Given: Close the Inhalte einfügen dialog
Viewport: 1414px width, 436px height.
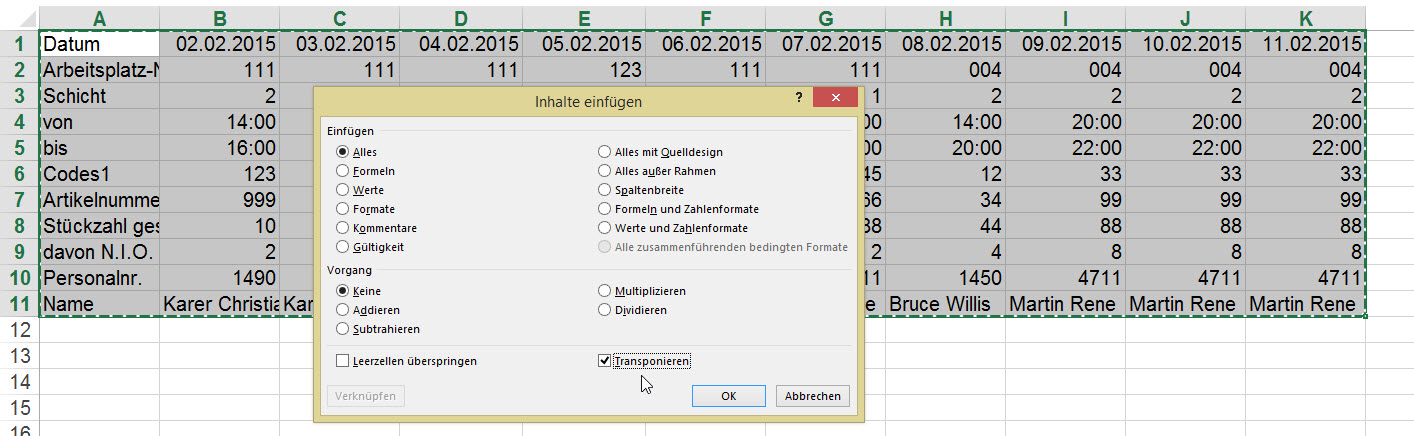Looking at the screenshot, I should pyautogui.click(x=835, y=98).
